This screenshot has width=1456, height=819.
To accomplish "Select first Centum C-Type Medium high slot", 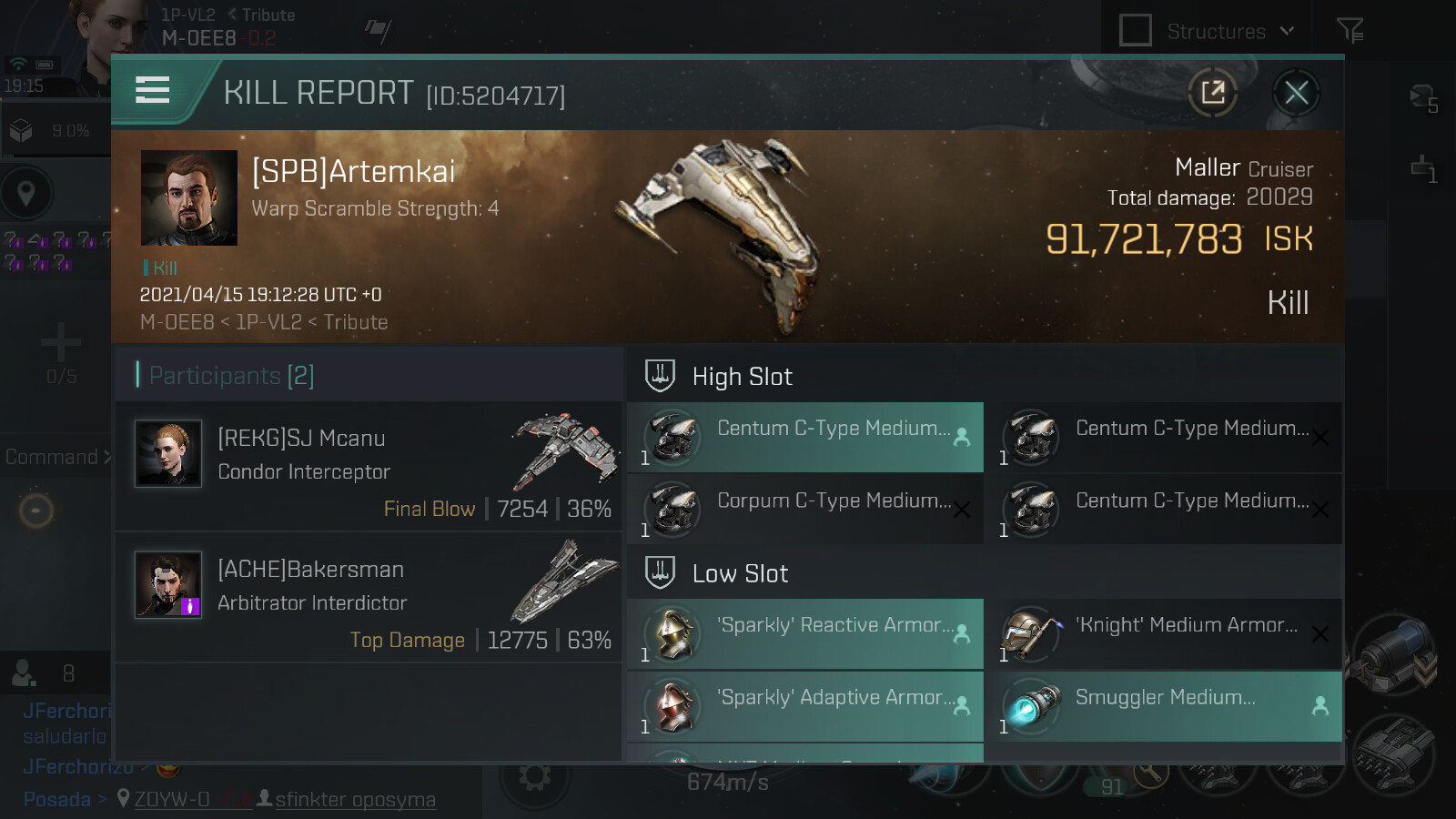I will point(805,438).
